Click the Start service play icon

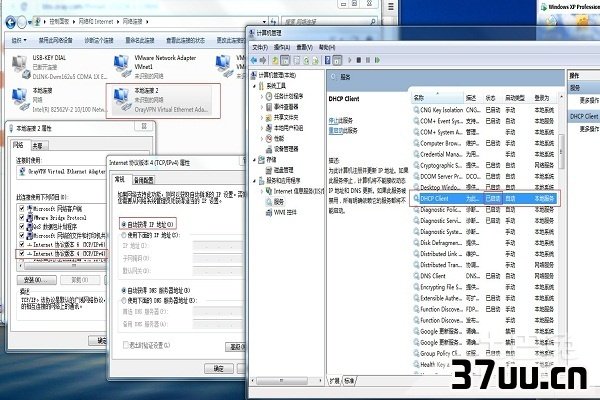point(349,60)
